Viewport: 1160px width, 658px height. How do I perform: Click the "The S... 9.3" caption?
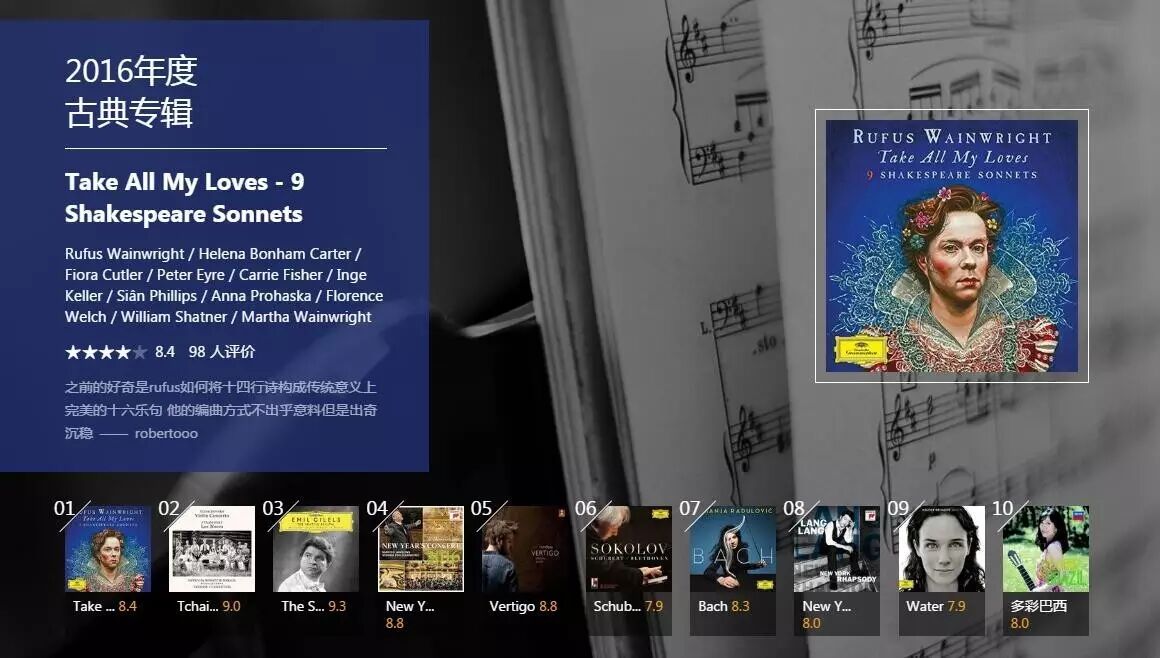click(x=314, y=606)
